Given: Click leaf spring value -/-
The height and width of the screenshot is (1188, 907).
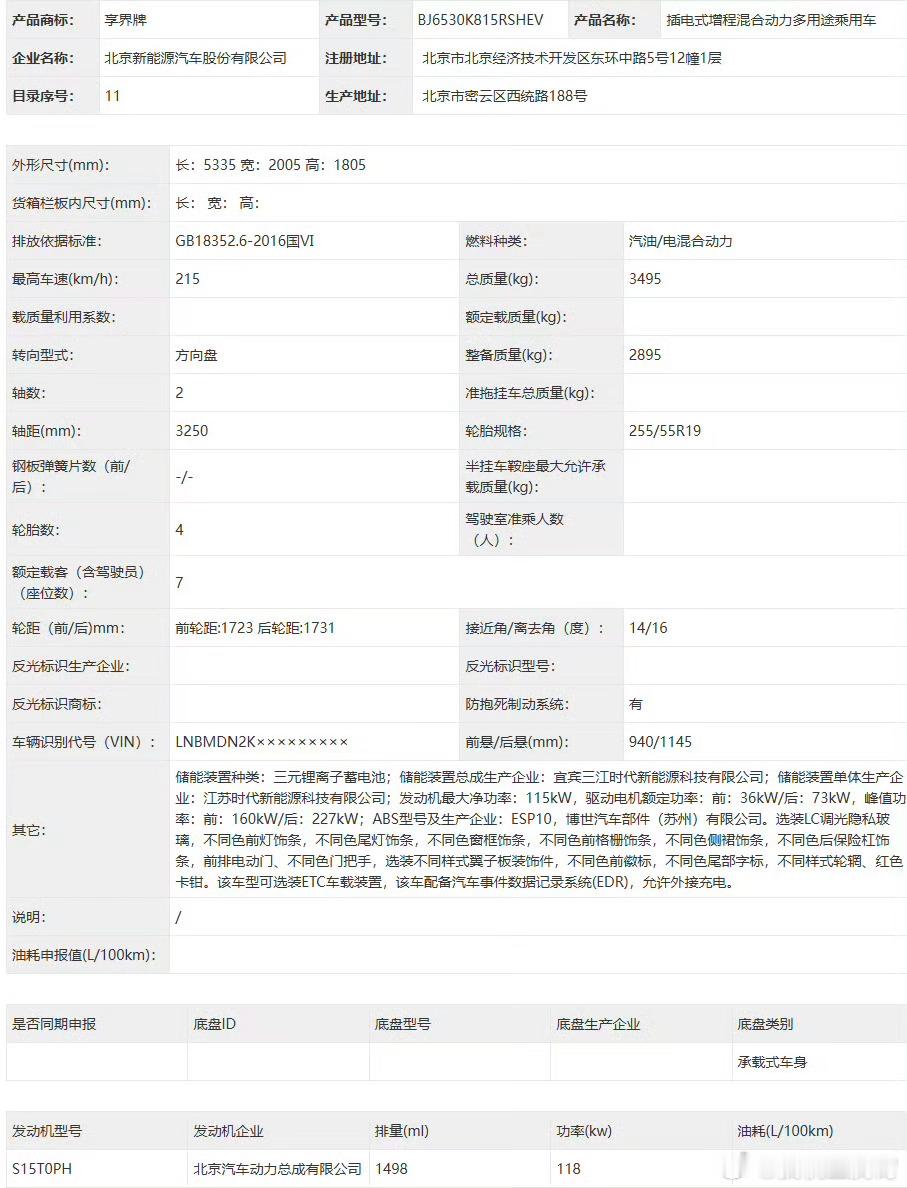Looking at the screenshot, I should [184, 477].
